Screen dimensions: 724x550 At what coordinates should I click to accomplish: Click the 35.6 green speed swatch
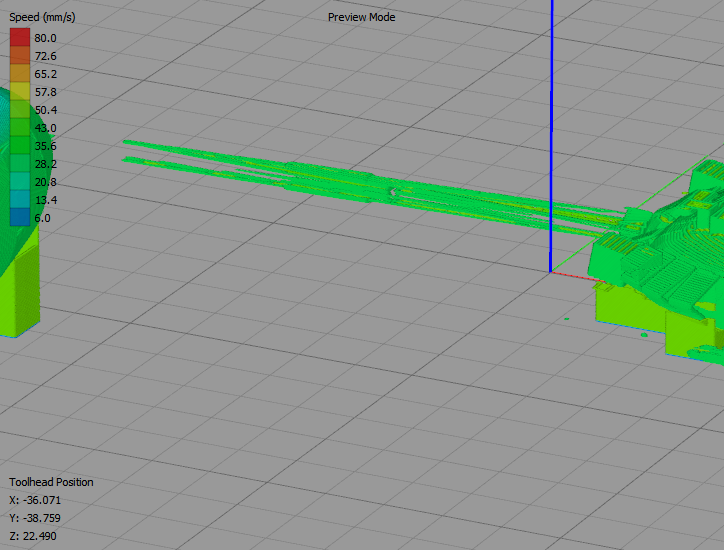click(20, 145)
